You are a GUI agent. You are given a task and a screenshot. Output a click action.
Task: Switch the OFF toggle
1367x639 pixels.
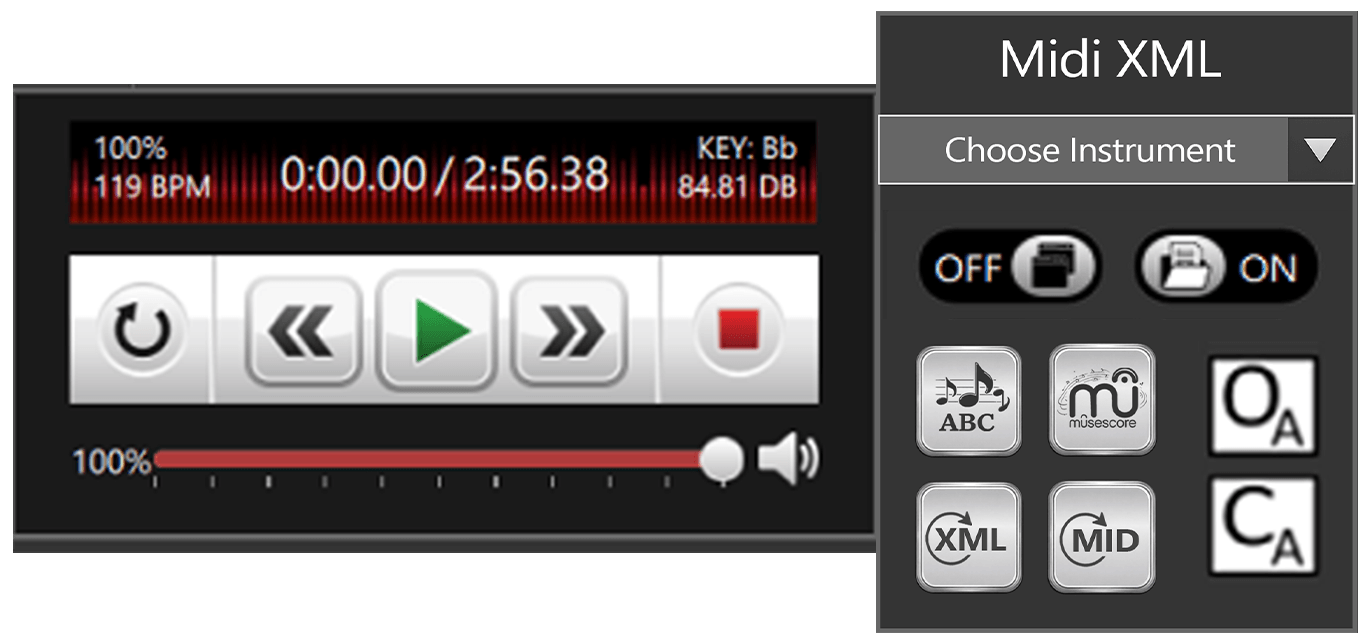click(1009, 267)
